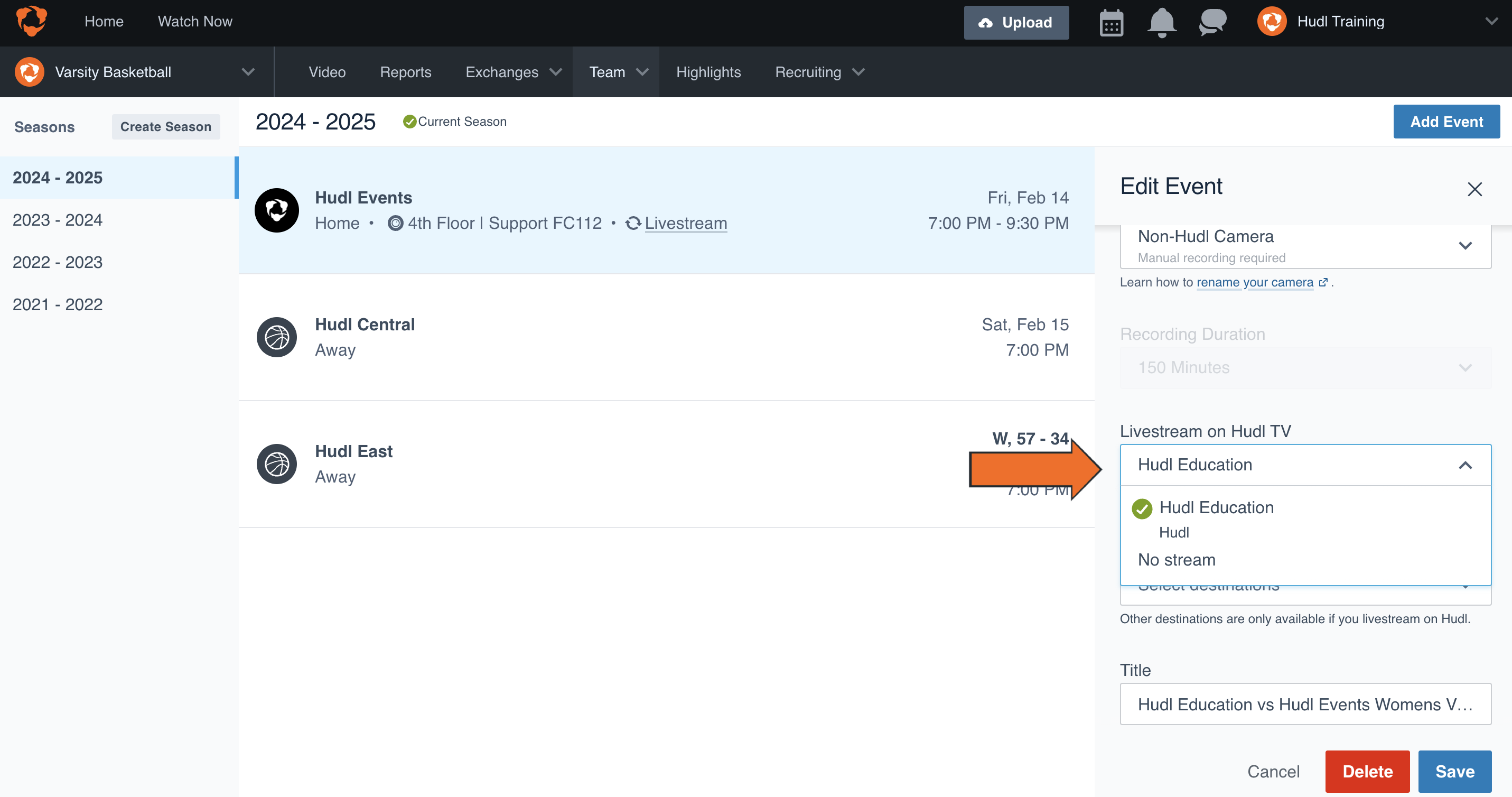Click the Hudl logo in top bar
Image resolution: width=1512 pixels, height=797 pixels.
click(31, 21)
